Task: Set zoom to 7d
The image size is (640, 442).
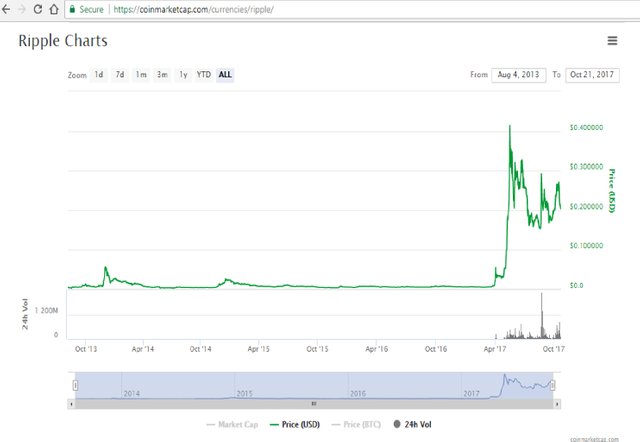Action: tap(120, 75)
